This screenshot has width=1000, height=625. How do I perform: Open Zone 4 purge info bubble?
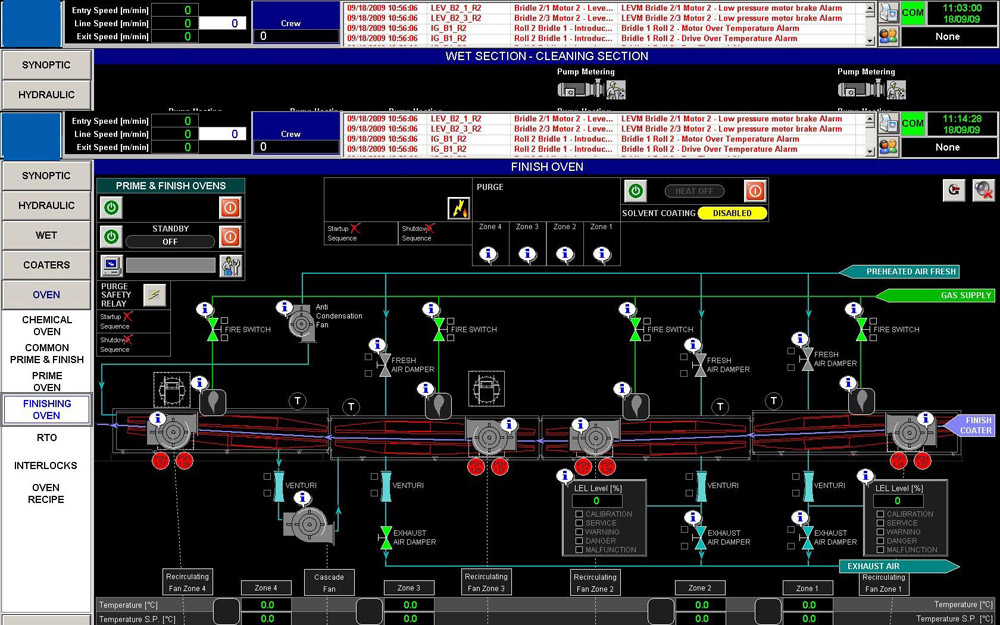489,254
